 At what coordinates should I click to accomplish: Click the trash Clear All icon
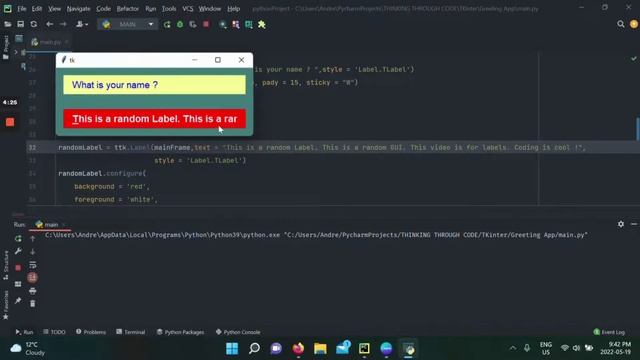[33, 304]
